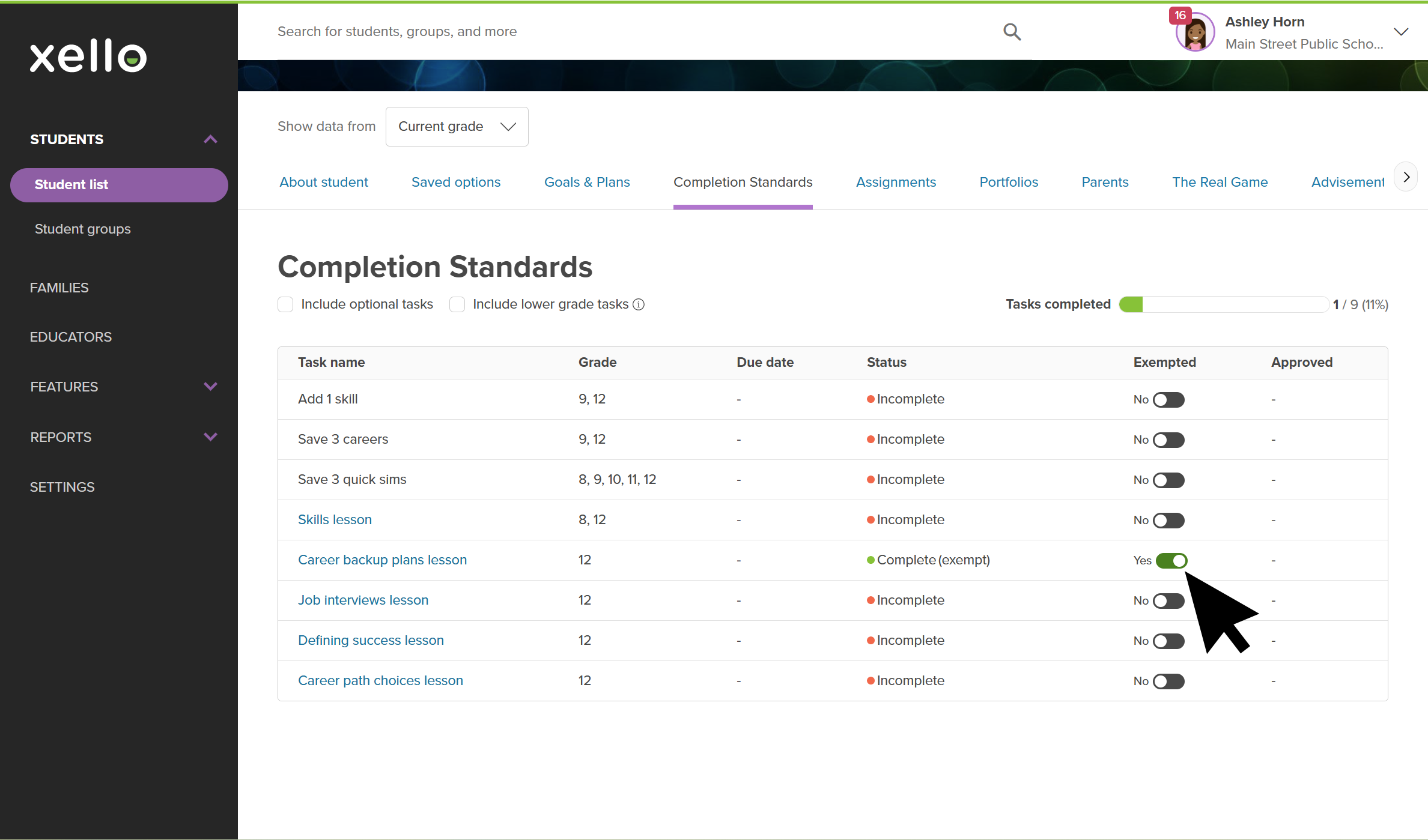Click the red 16 notification badge
The image size is (1428, 840).
coord(1180,16)
